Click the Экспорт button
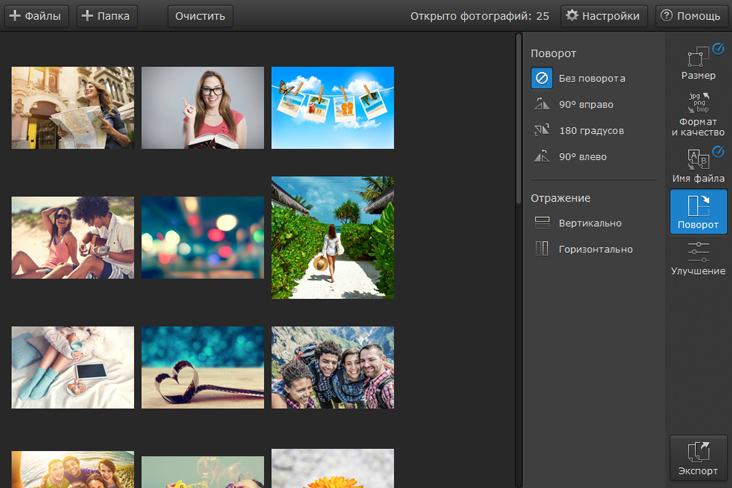 pyautogui.click(x=698, y=458)
